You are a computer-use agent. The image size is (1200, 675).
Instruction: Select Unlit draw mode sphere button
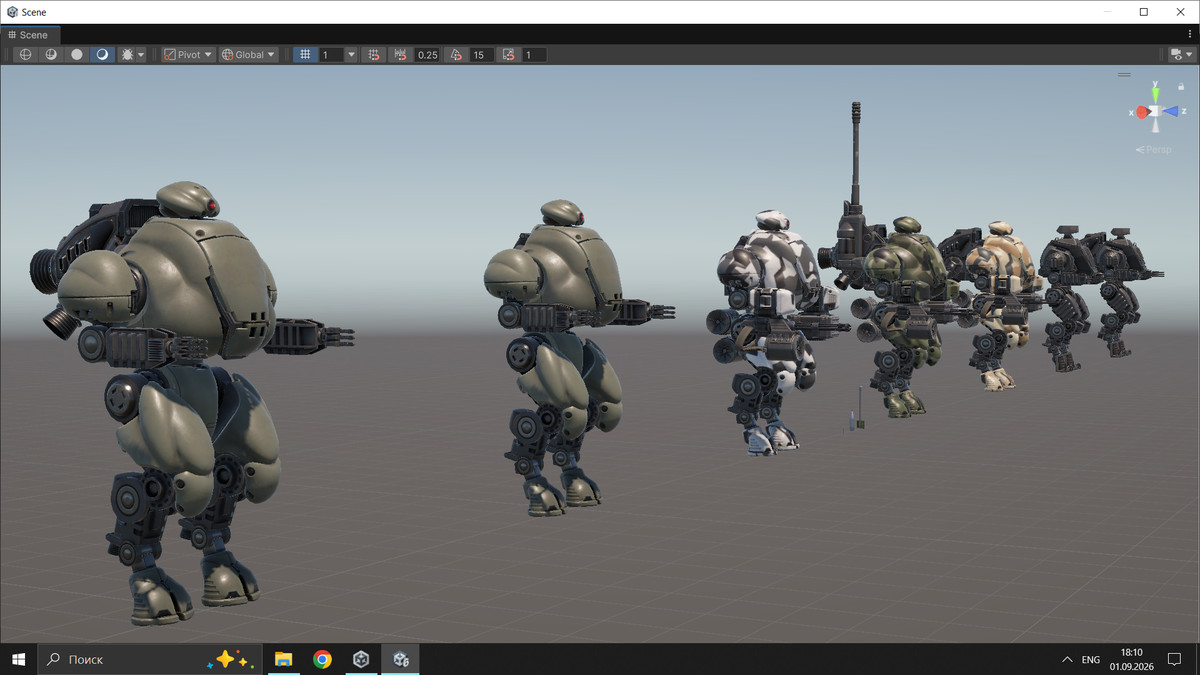[x=77, y=55]
